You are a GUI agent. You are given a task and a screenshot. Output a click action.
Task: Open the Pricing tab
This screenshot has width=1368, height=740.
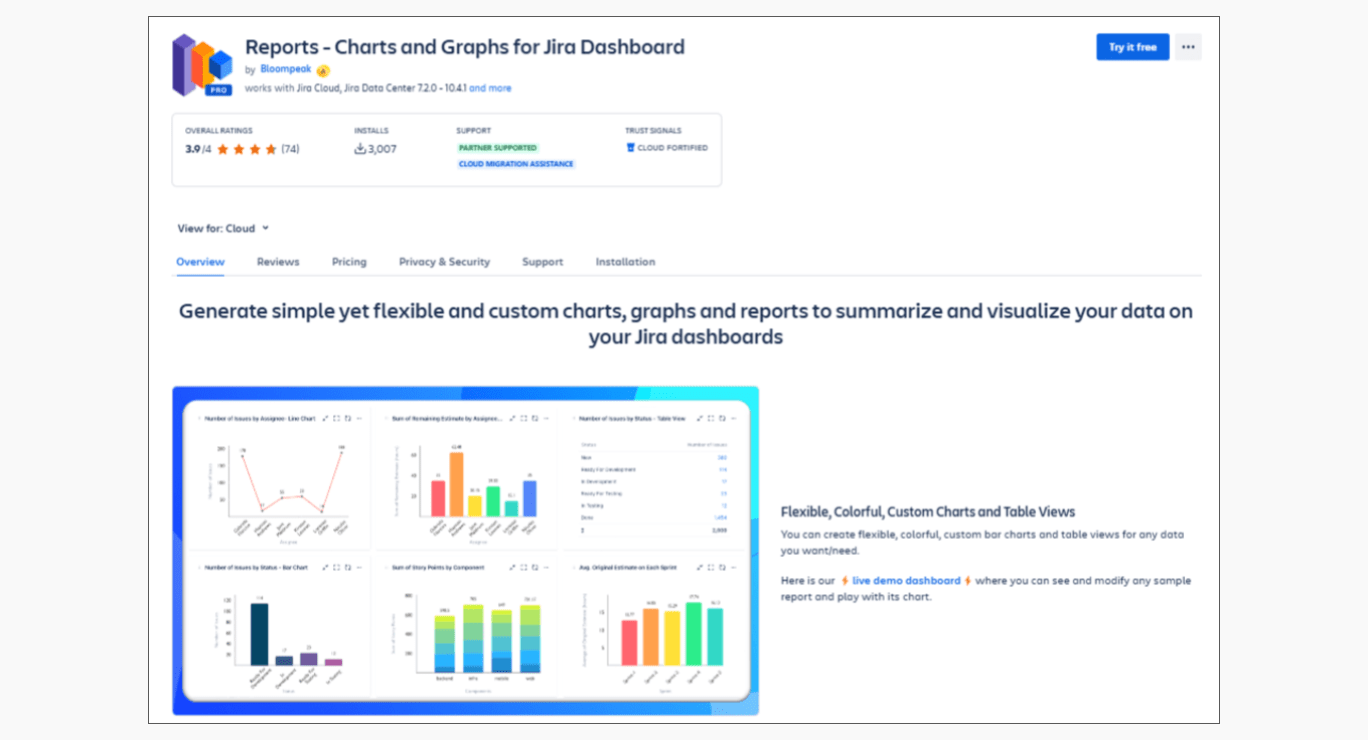[349, 262]
